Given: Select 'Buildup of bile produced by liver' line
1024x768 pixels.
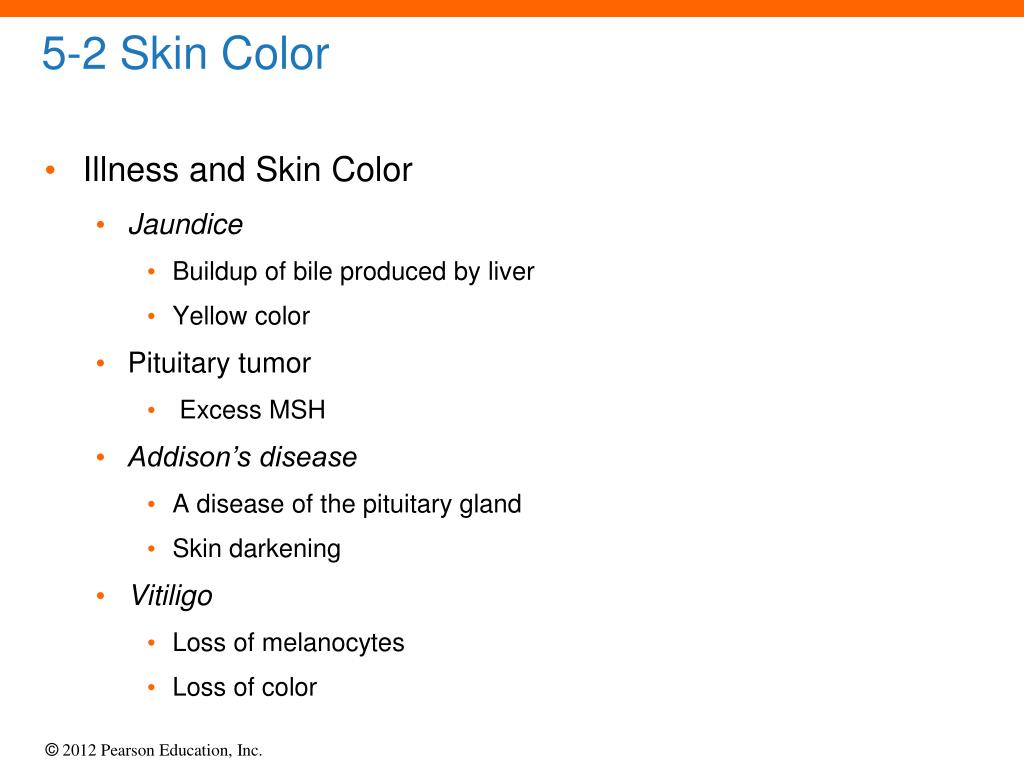Looking at the screenshot, I should [353, 272].
